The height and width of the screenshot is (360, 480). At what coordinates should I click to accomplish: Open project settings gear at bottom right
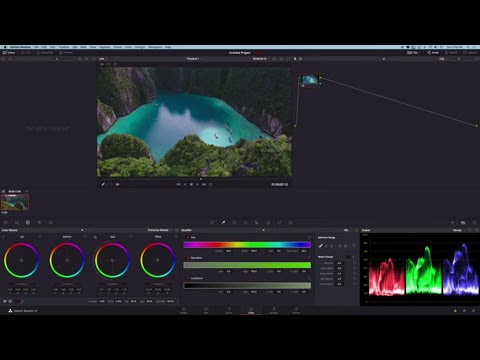click(x=474, y=311)
